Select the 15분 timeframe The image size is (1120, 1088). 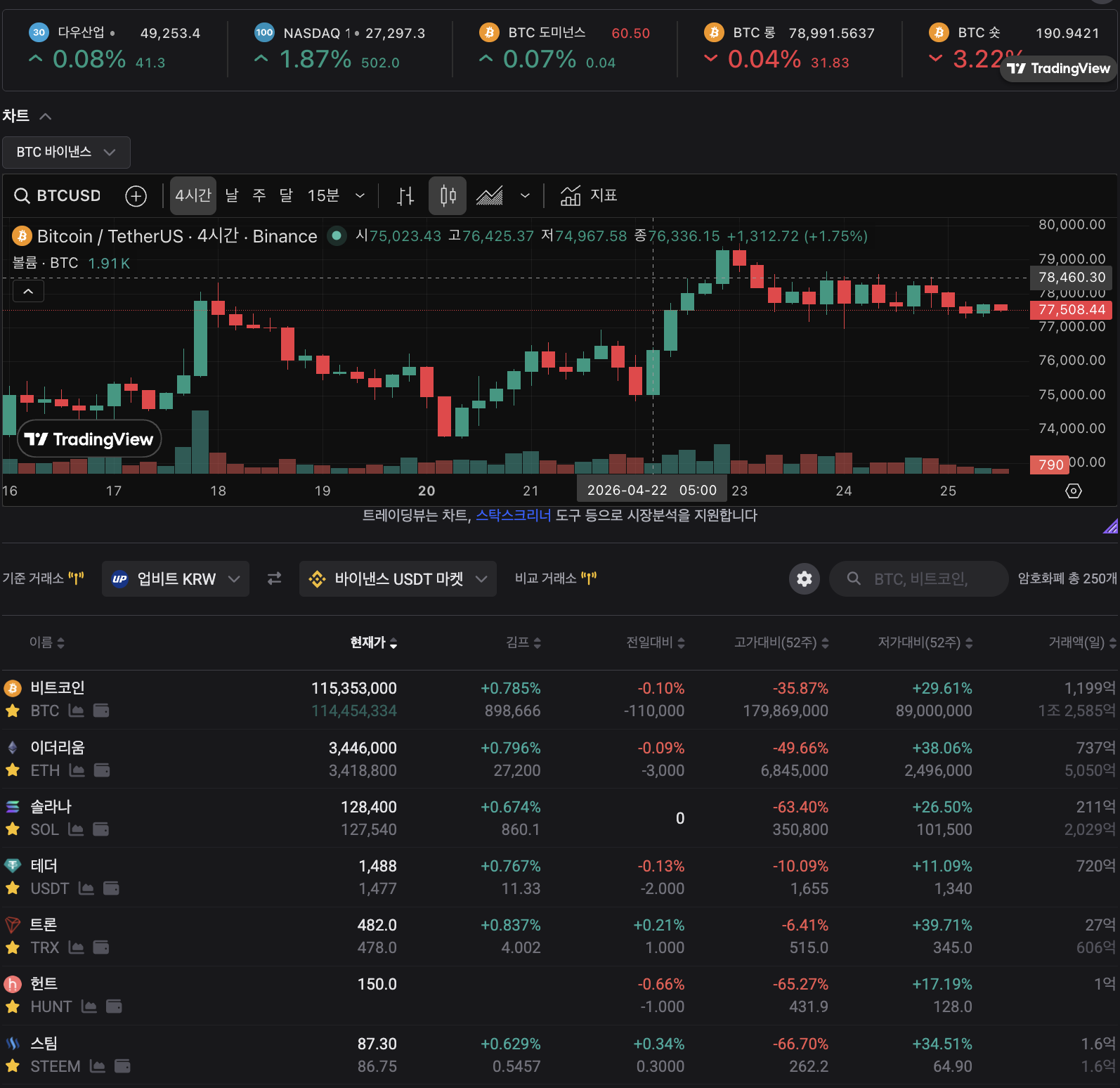[x=323, y=195]
